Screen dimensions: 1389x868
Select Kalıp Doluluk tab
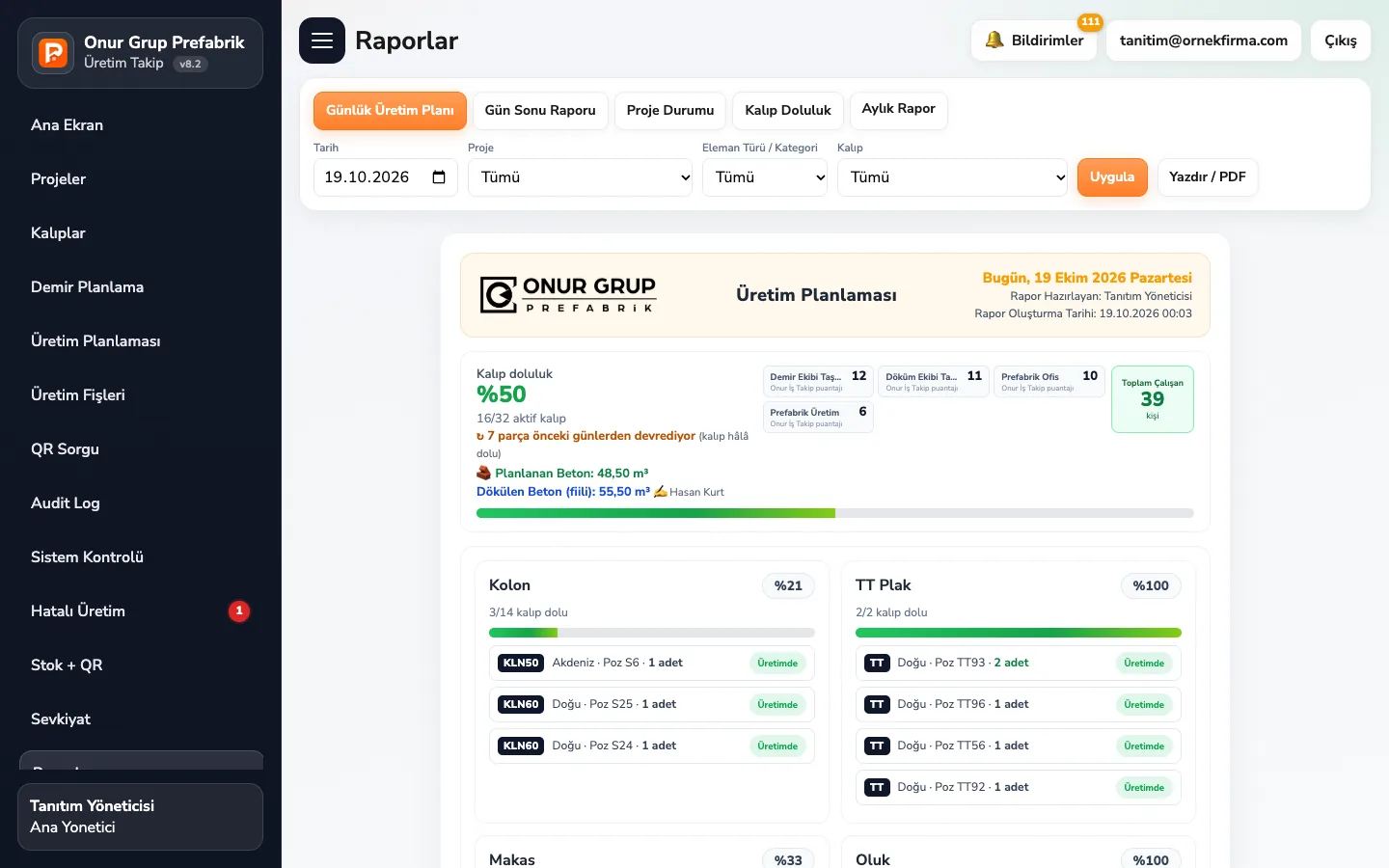coord(788,111)
